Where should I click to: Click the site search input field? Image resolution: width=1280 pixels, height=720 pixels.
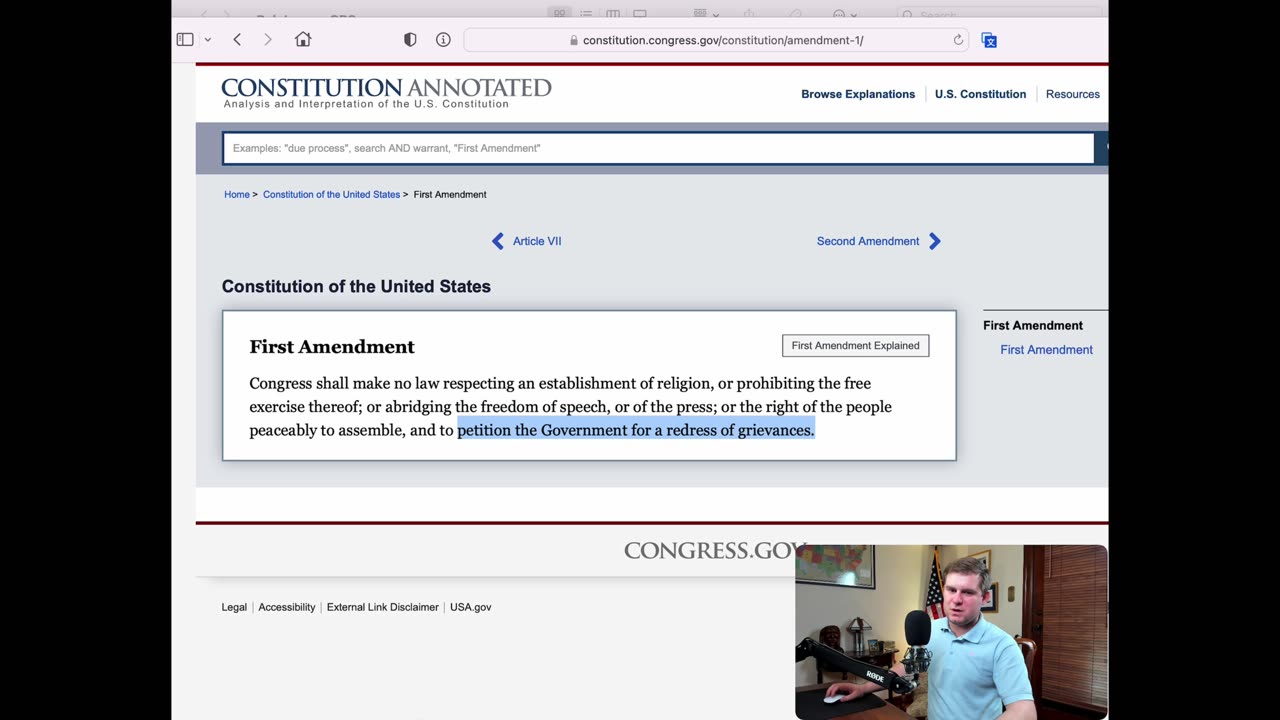pos(658,148)
